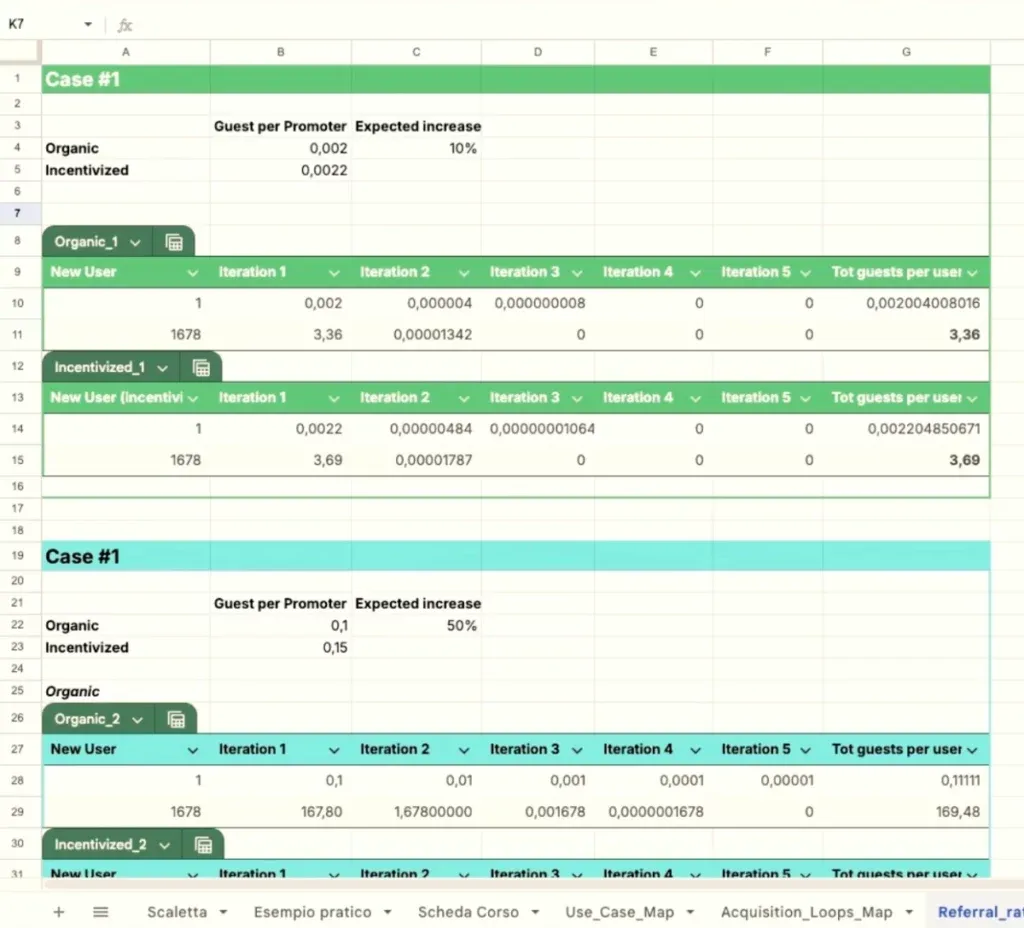Open the Scheda Corso tab options arrow
The height and width of the screenshot is (928, 1024).
click(536, 912)
